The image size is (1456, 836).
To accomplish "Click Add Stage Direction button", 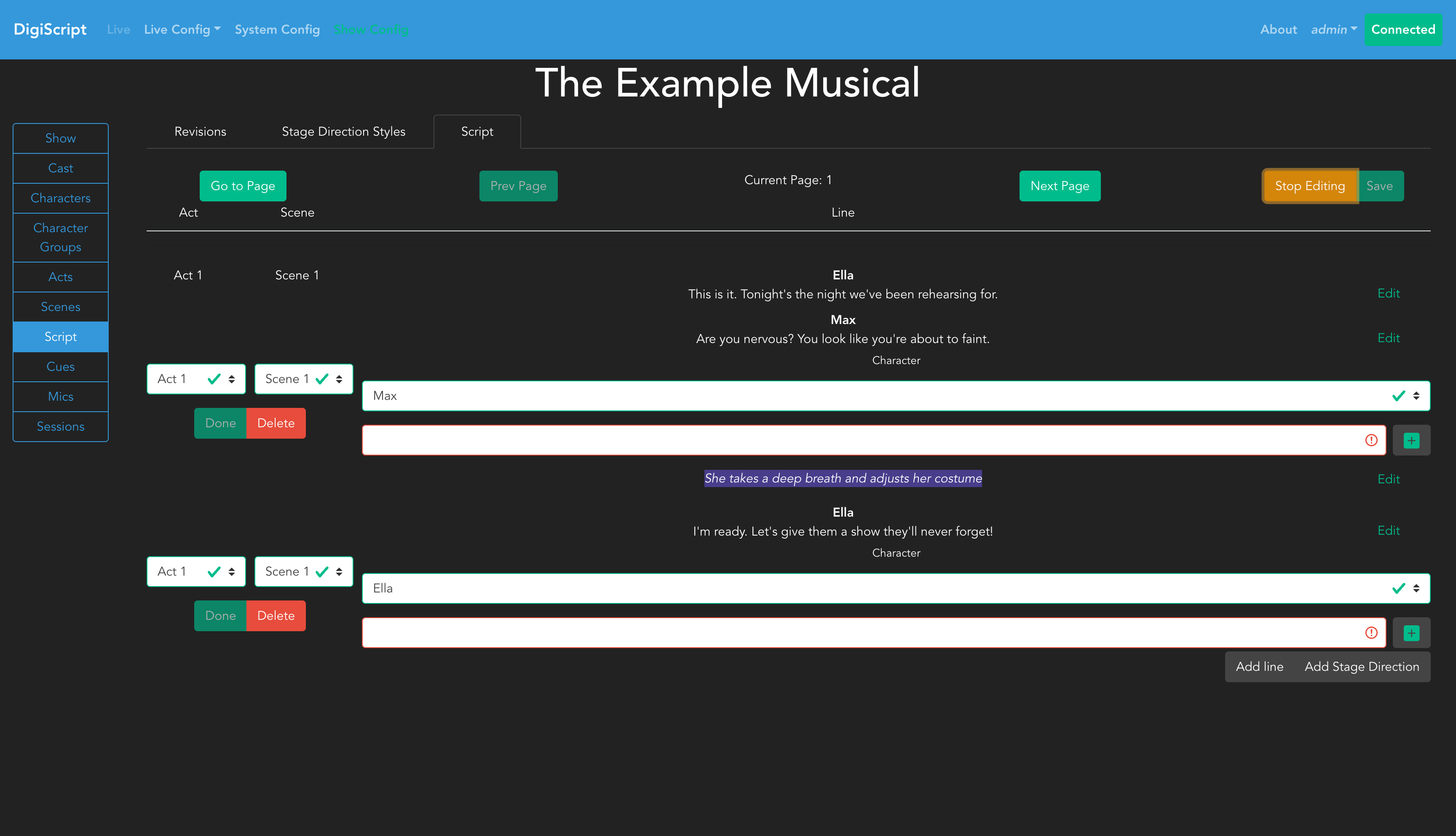I will pos(1361,667).
